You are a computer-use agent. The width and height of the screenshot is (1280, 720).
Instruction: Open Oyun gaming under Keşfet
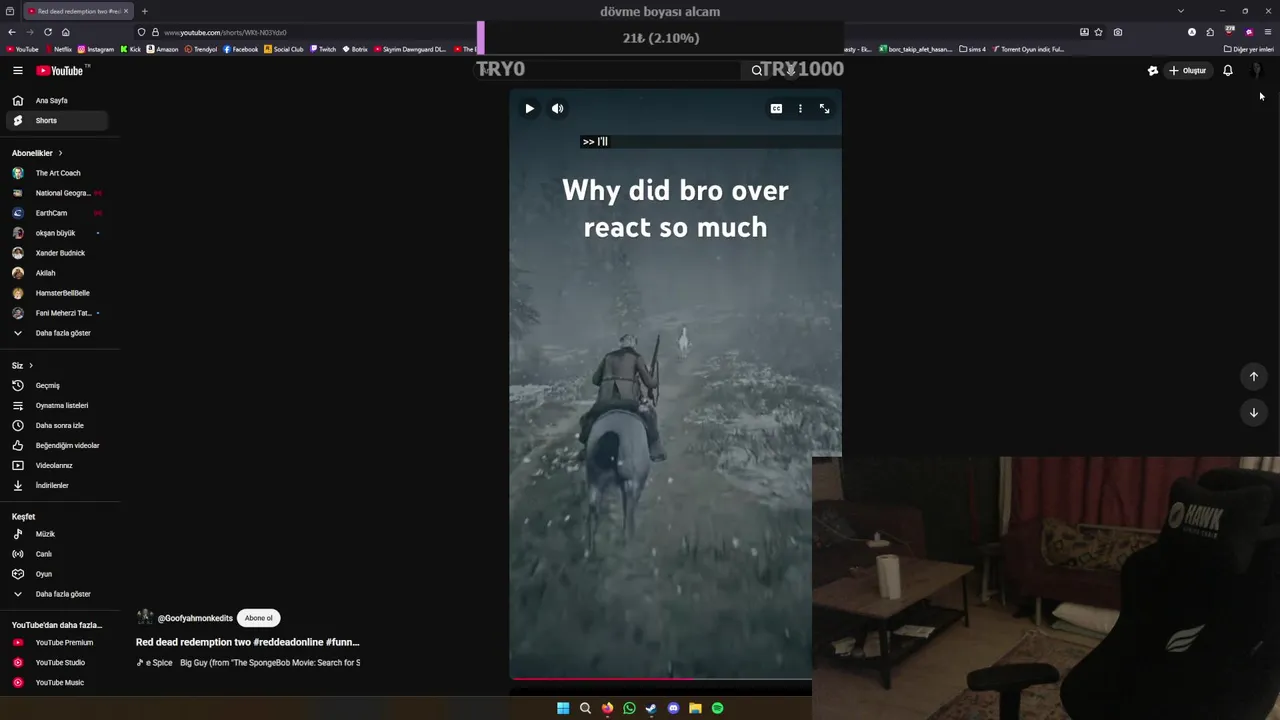tap(57, 574)
